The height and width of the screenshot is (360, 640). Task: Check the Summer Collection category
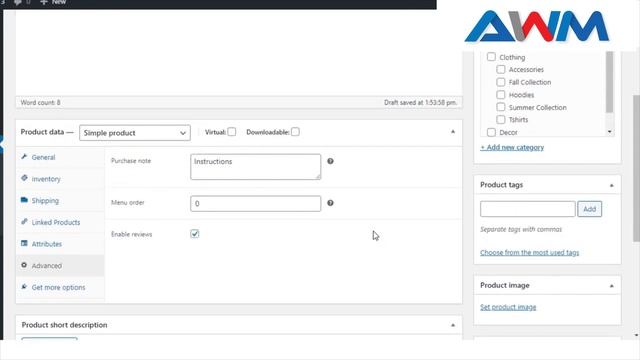click(501, 107)
